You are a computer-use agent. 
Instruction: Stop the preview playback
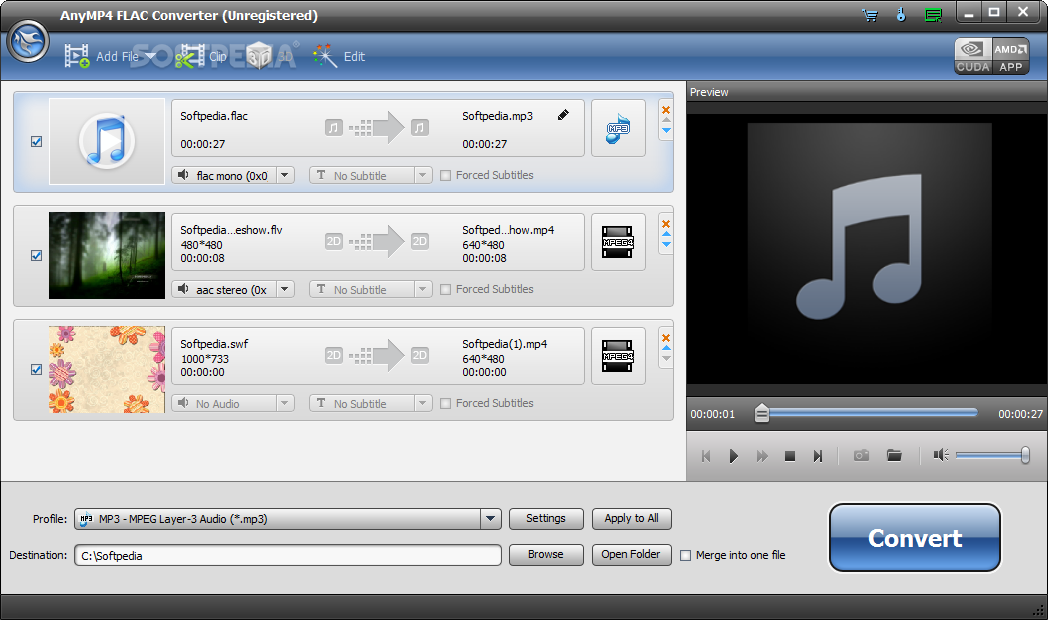(x=790, y=456)
